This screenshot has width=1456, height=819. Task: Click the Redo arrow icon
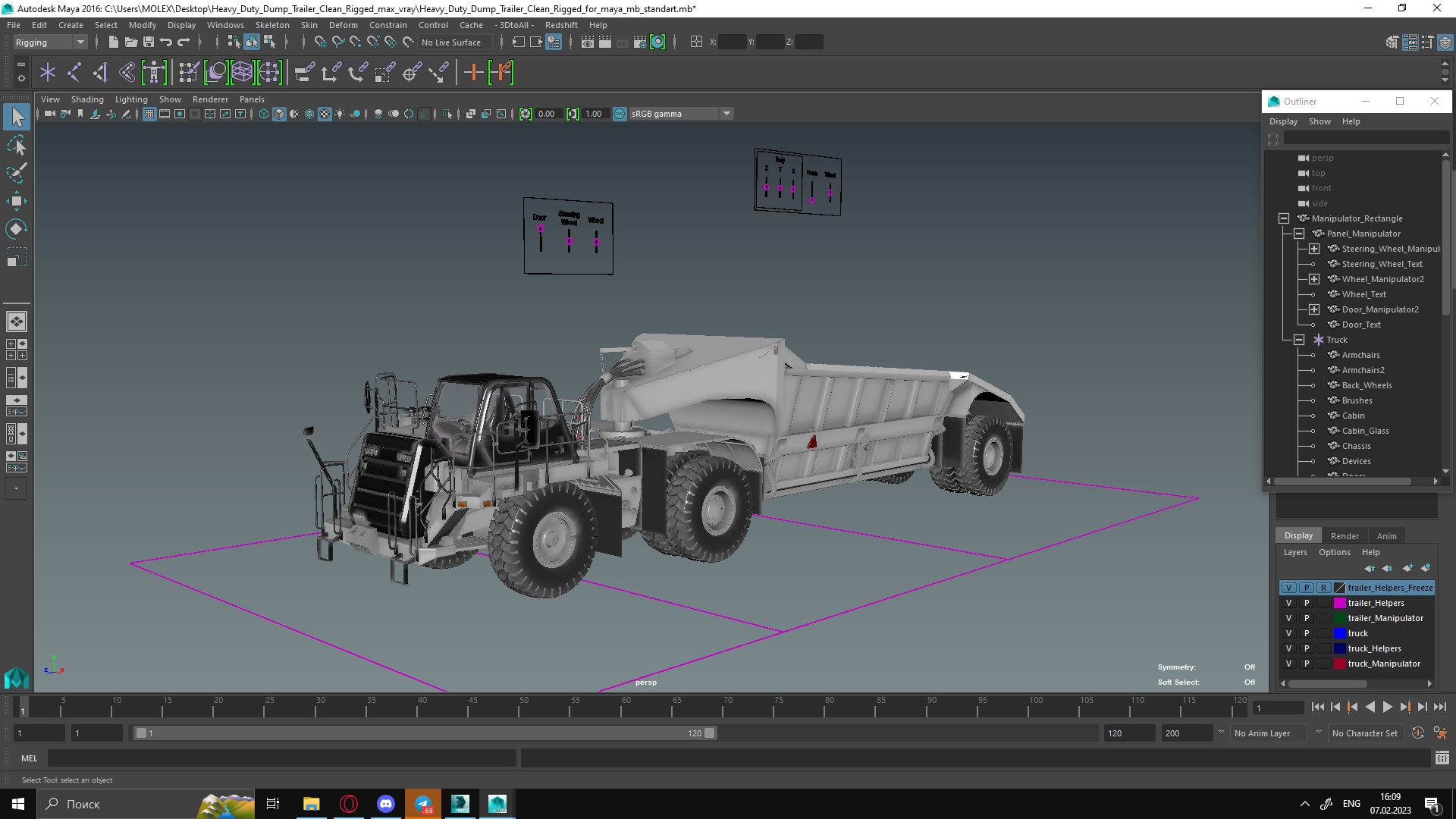tap(183, 42)
